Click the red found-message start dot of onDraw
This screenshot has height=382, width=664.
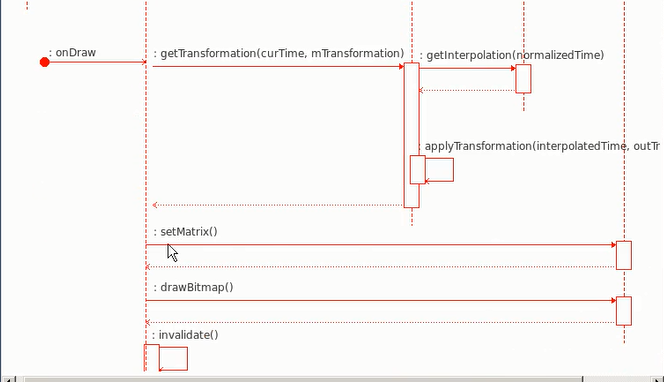pos(44,62)
